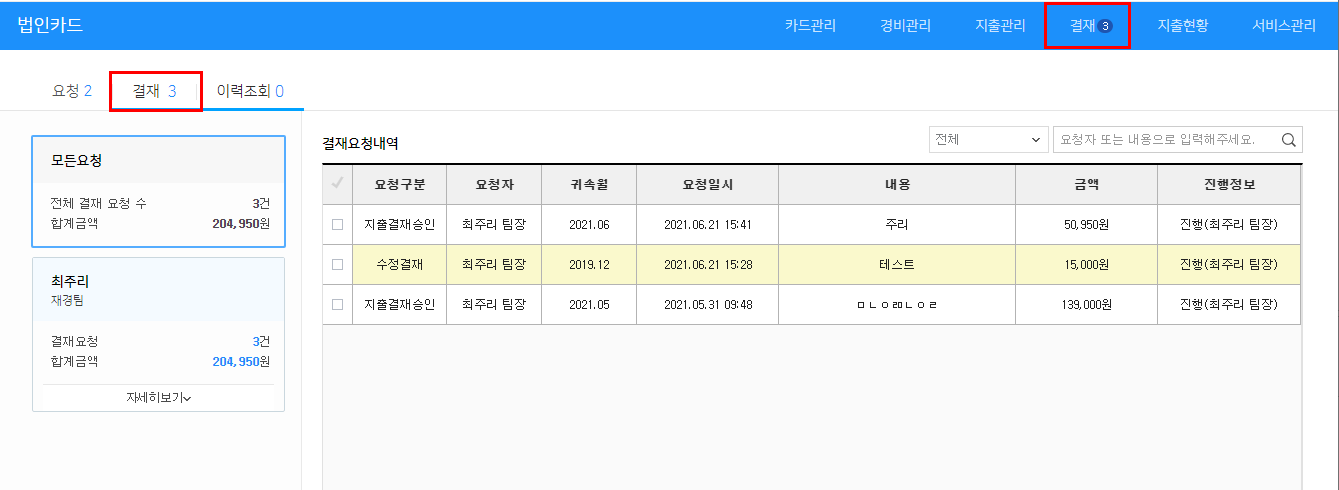1339x490 pixels.
Task: Open the 지출관리 menu
Action: 1000,26
